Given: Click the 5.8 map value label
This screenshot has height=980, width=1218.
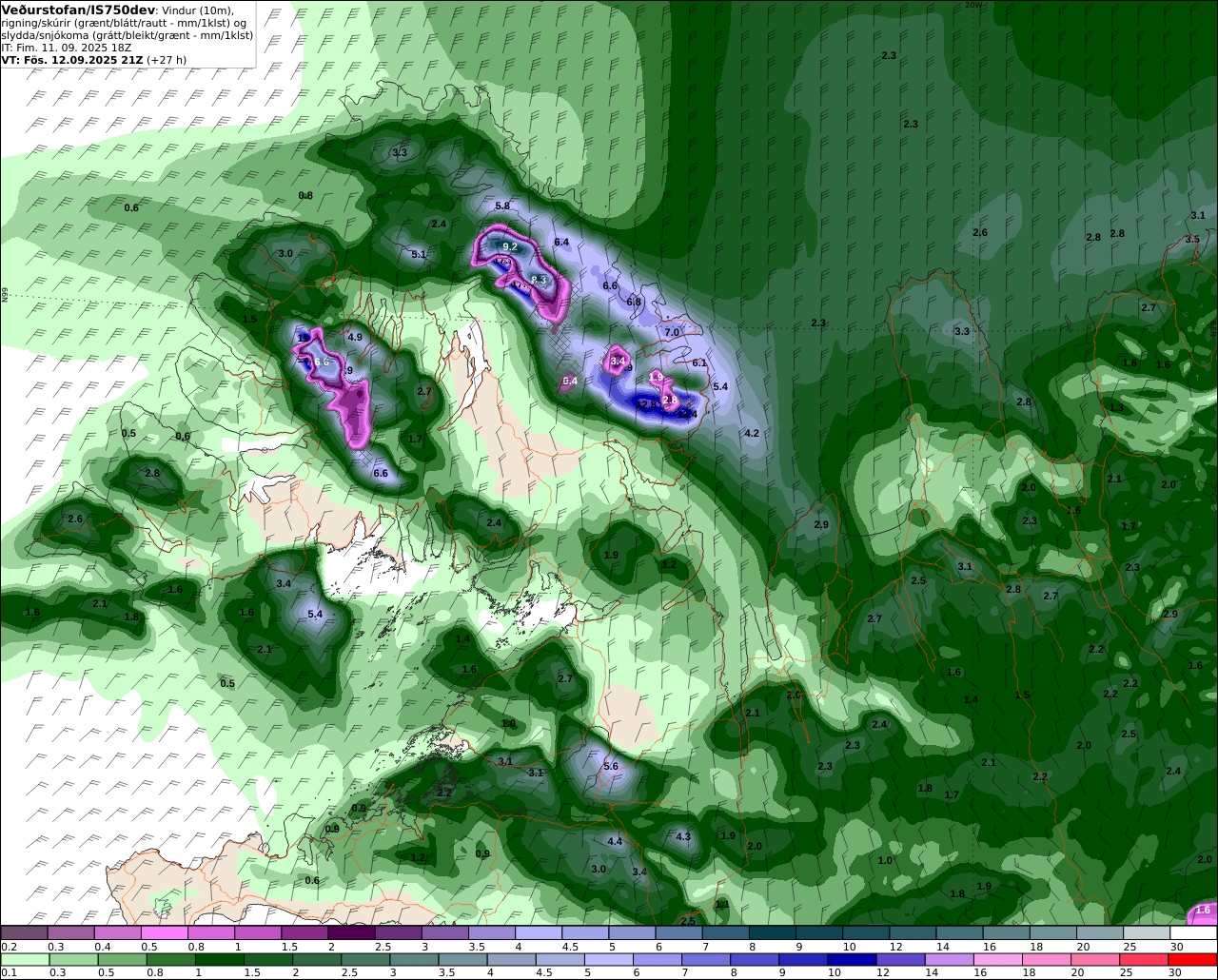Looking at the screenshot, I should click(x=502, y=206).
